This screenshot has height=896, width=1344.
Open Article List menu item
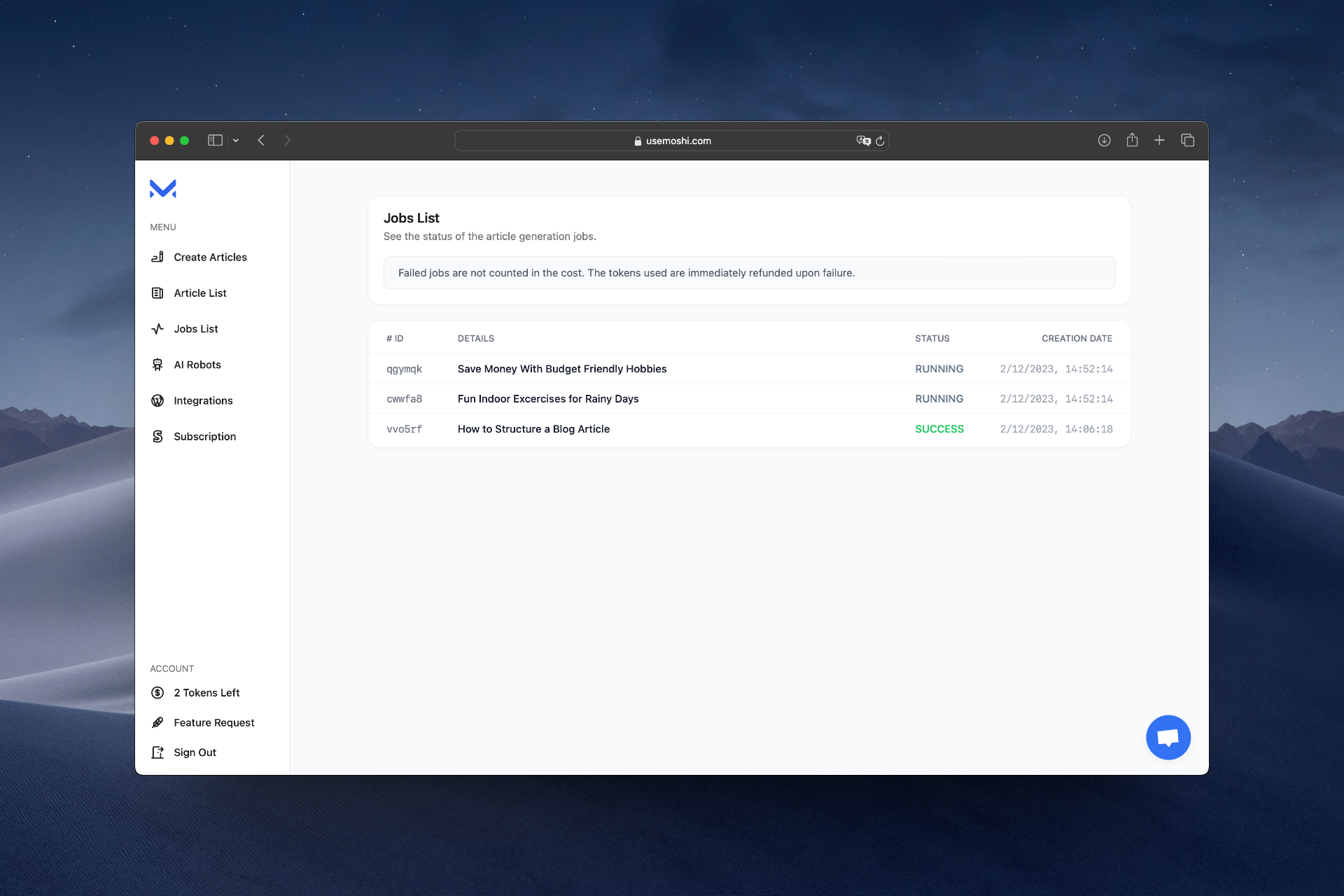click(x=199, y=293)
